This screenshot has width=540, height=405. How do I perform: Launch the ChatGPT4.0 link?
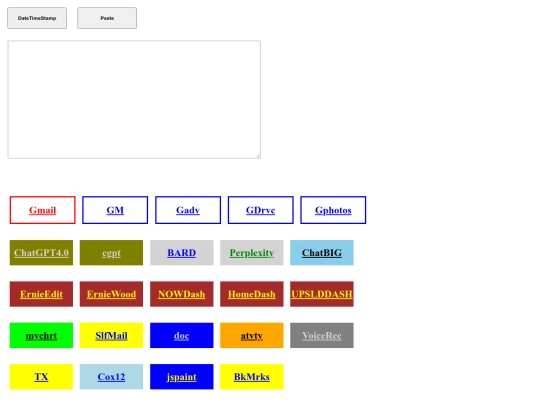(41, 253)
